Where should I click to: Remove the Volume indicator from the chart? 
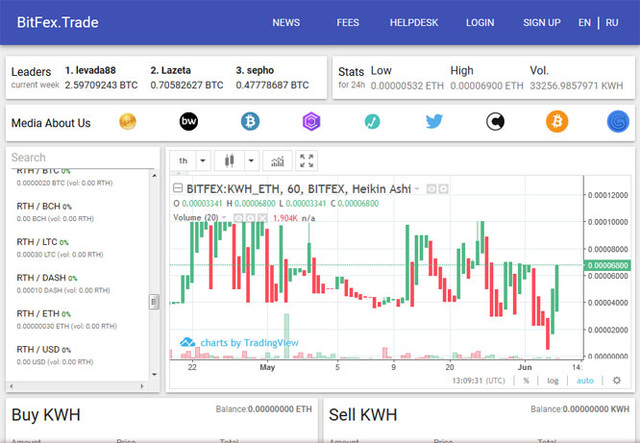[262, 218]
